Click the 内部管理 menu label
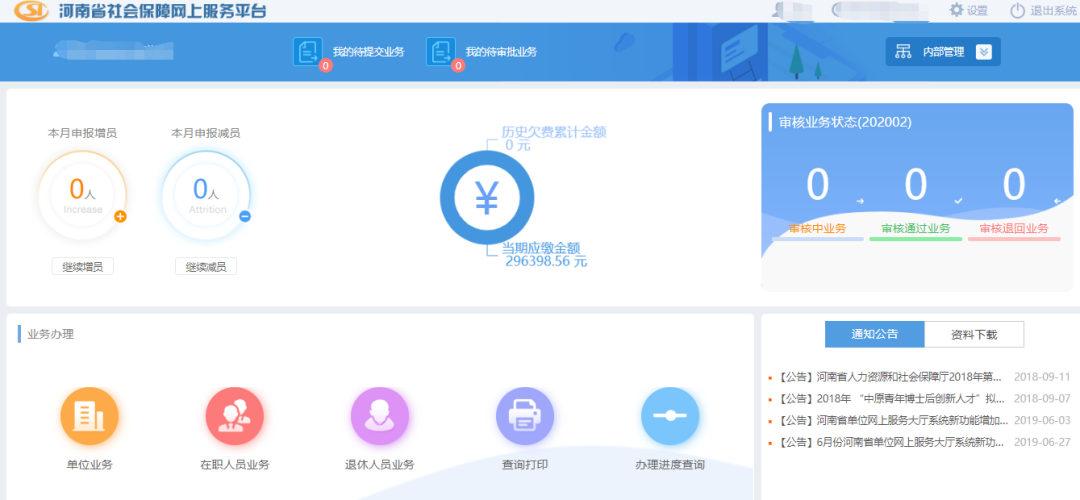 (x=944, y=52)
